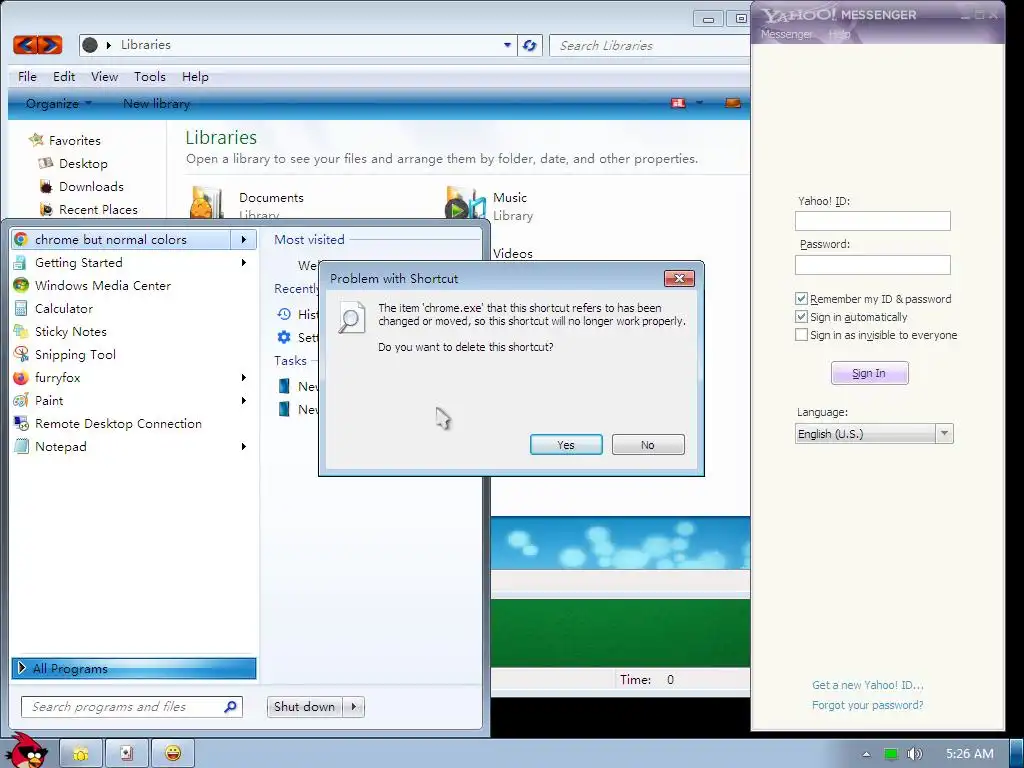This screenshot has height=768, width=1024.
Task: Open the view options dropdown arrow
Action: point(699,103)
